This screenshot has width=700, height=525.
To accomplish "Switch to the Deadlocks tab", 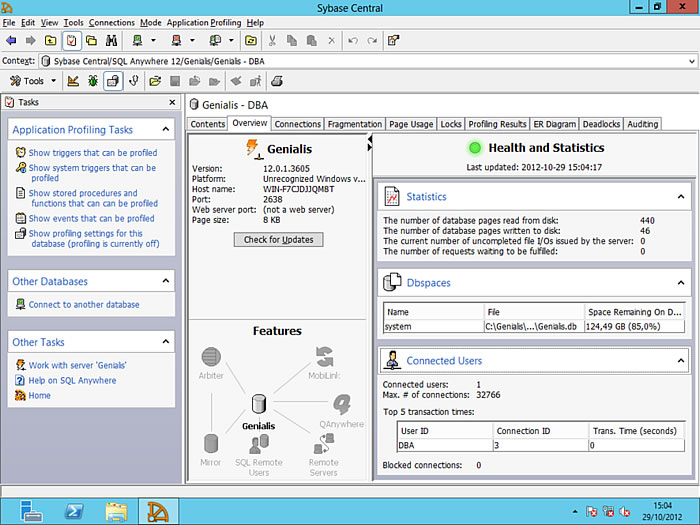I will click(601, 124).
